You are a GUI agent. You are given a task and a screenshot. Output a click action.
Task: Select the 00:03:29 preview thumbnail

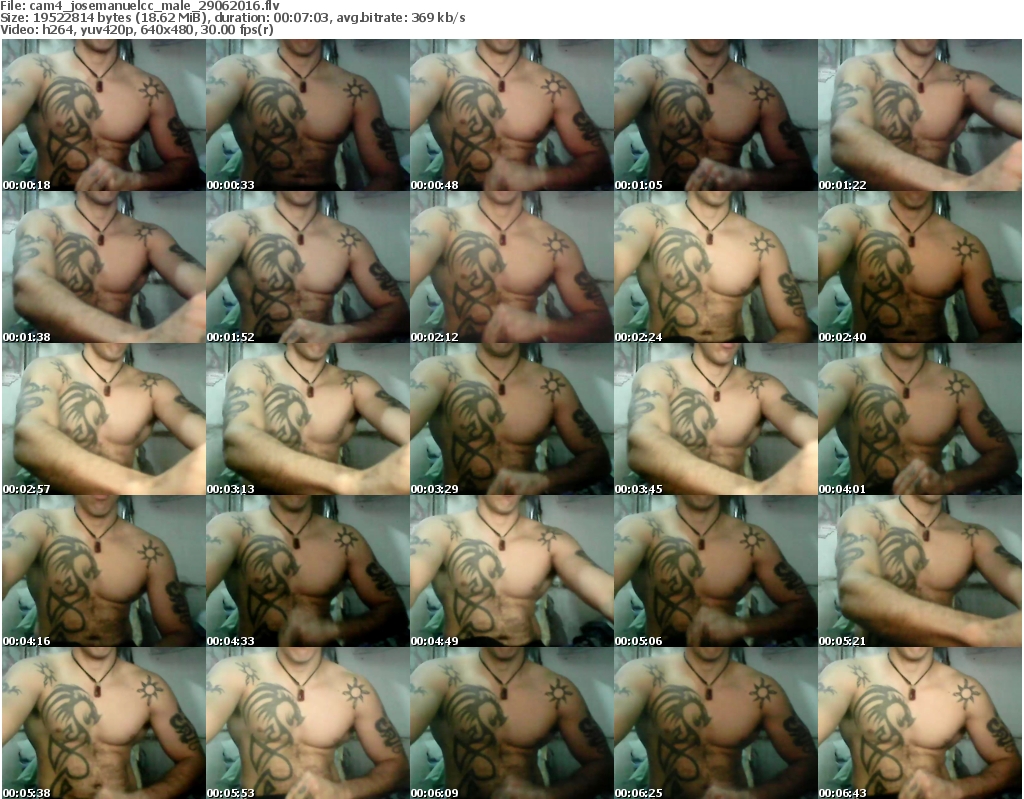tap(511, 419)
